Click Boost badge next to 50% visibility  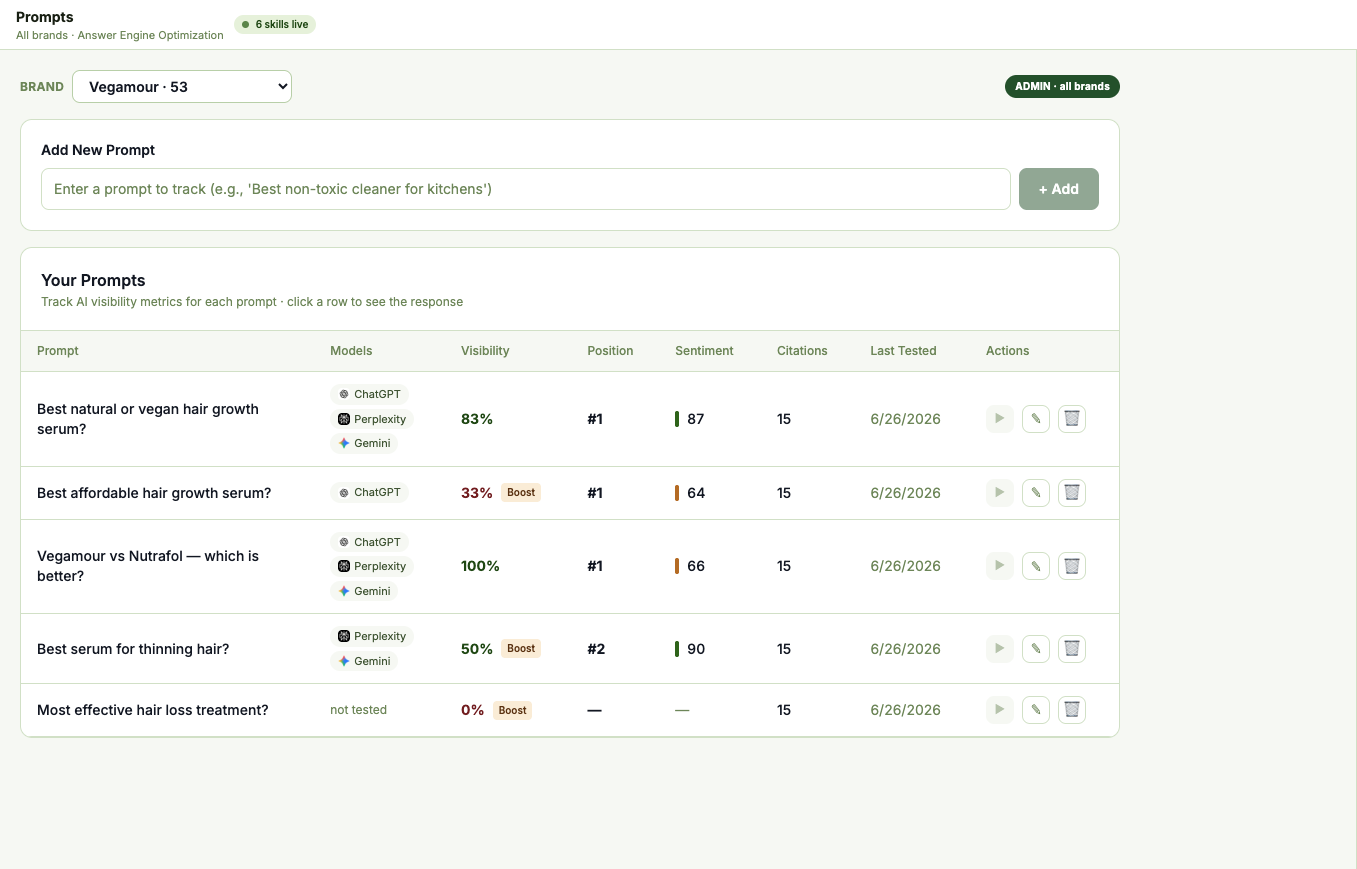coord(521,648)
